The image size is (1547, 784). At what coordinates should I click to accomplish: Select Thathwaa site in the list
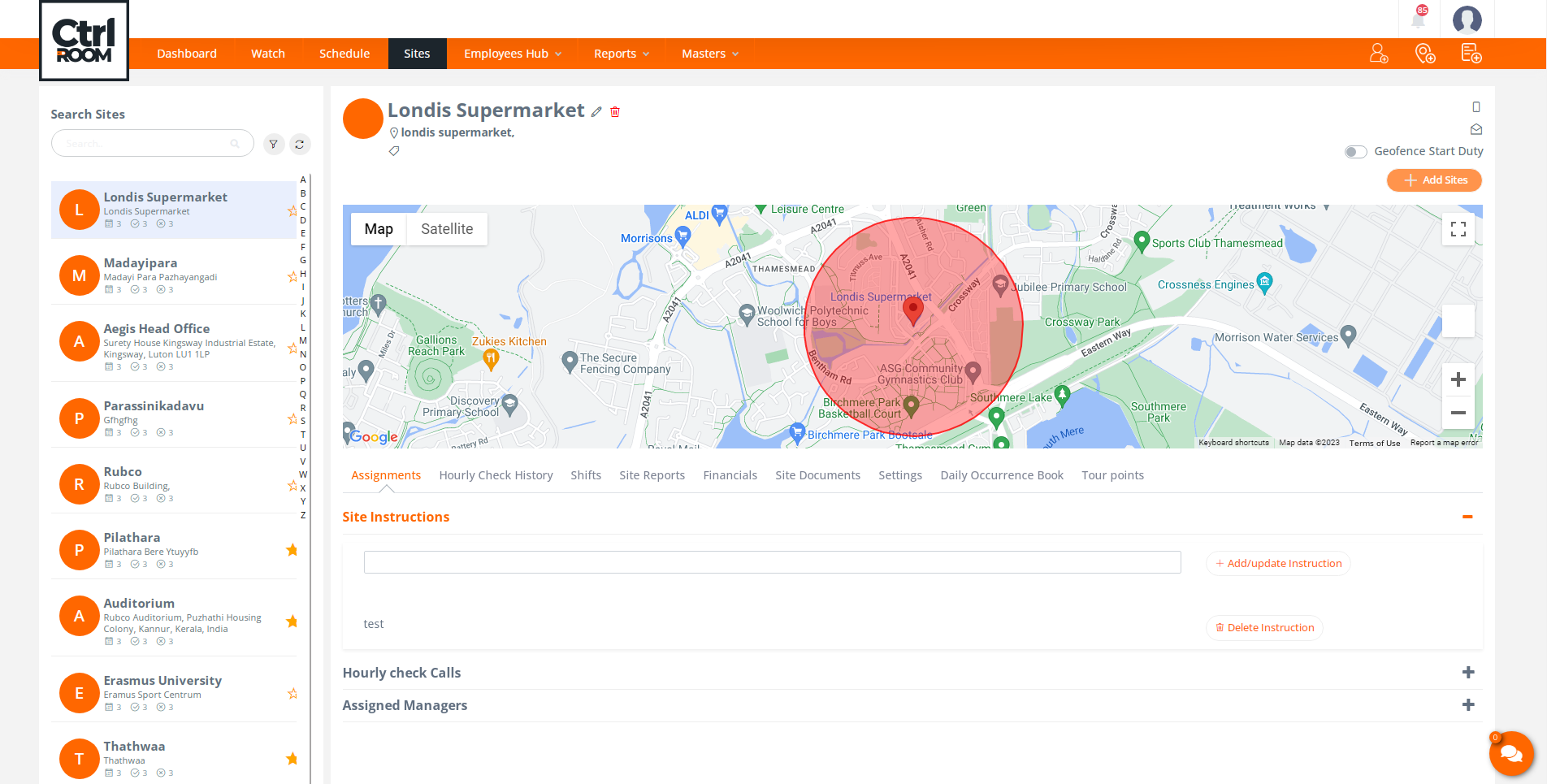[x=175, y=758]
